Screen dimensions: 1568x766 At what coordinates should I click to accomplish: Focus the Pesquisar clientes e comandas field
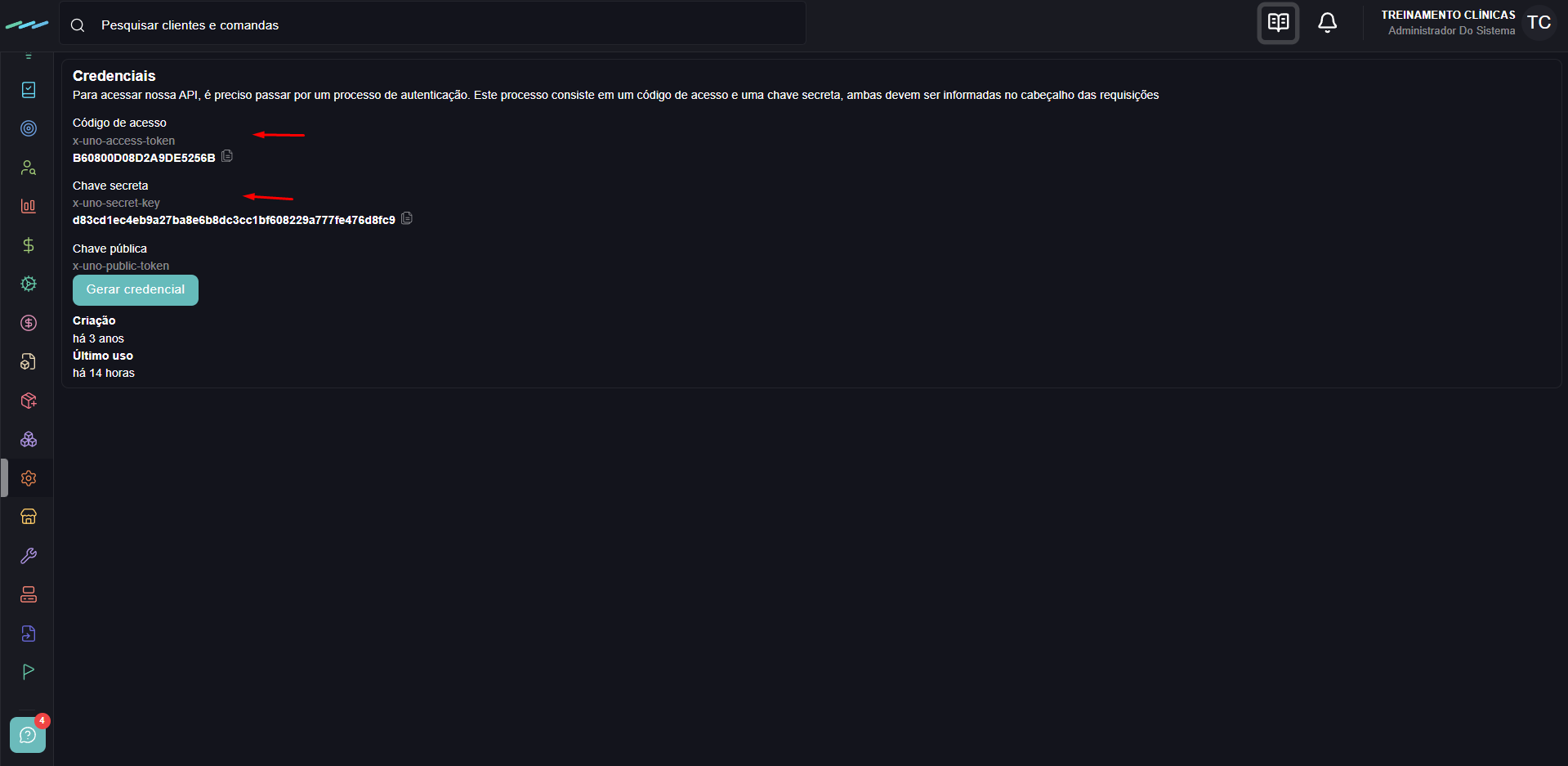pos(433,25)
